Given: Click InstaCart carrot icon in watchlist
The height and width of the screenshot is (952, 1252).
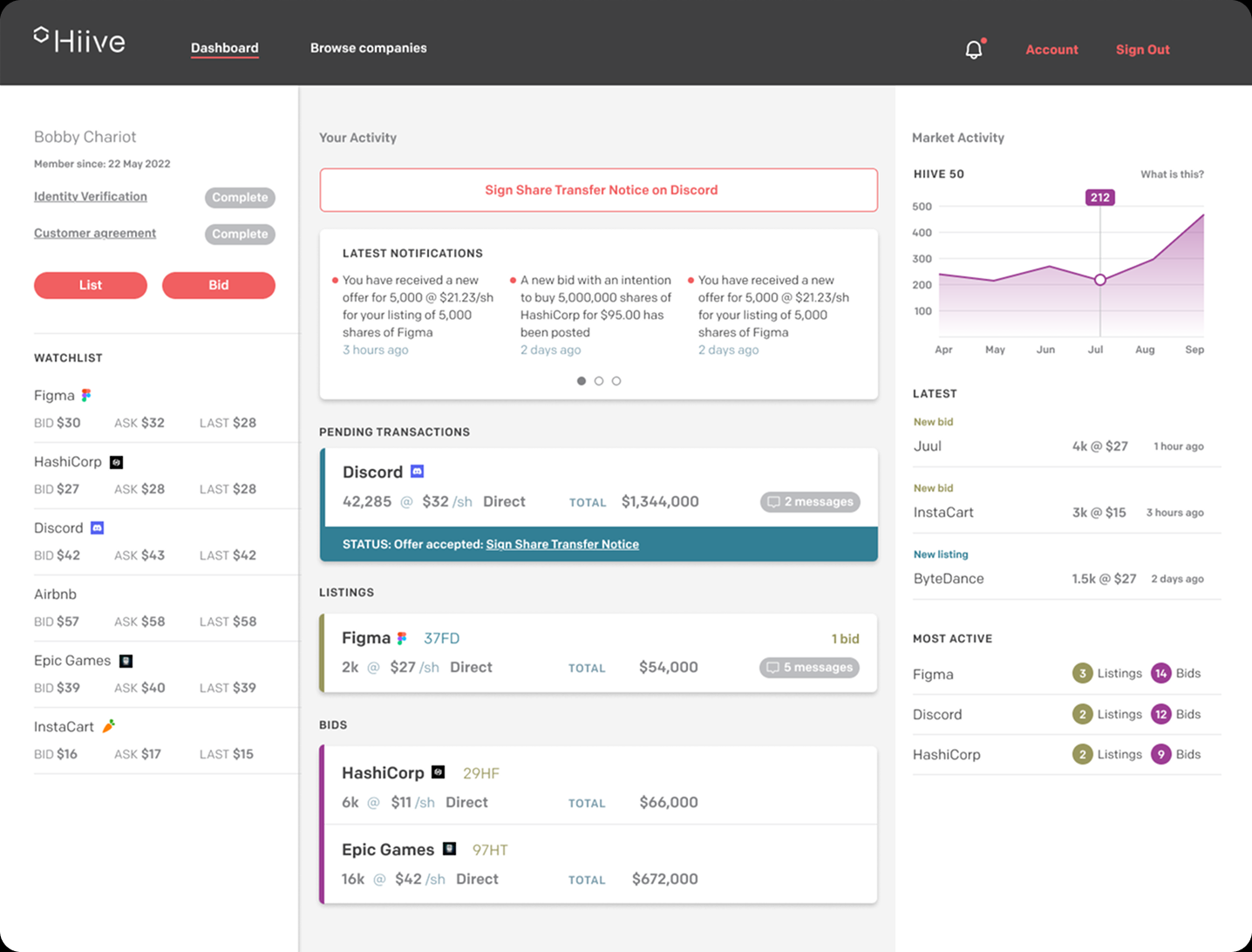Looking at the screenshot, I should (x=108, y=726).
